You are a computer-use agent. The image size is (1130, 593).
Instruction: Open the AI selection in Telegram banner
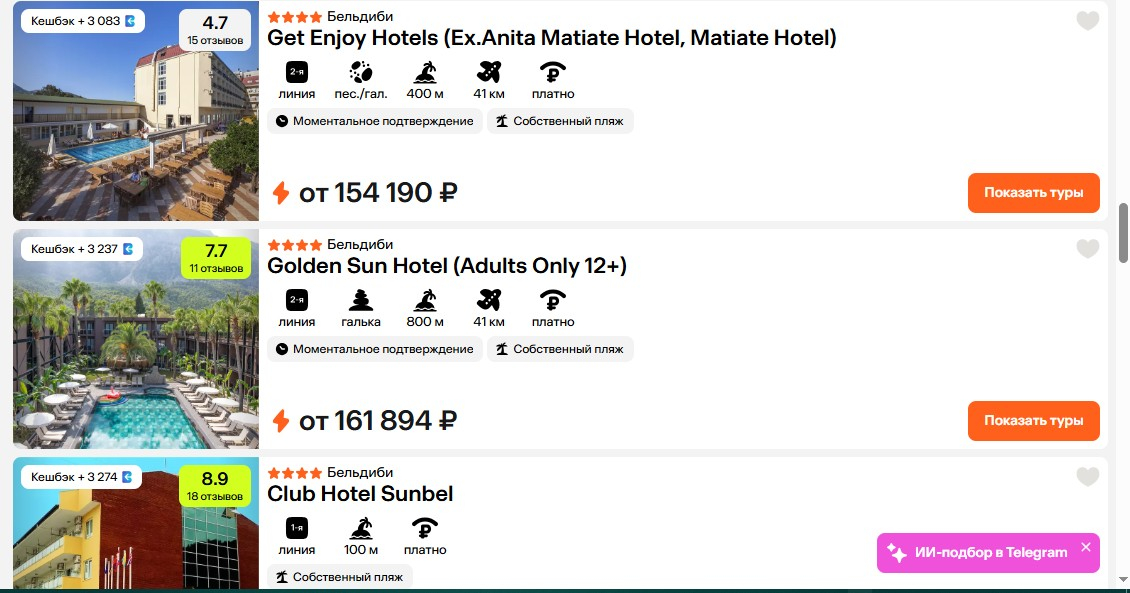point(980,553)
